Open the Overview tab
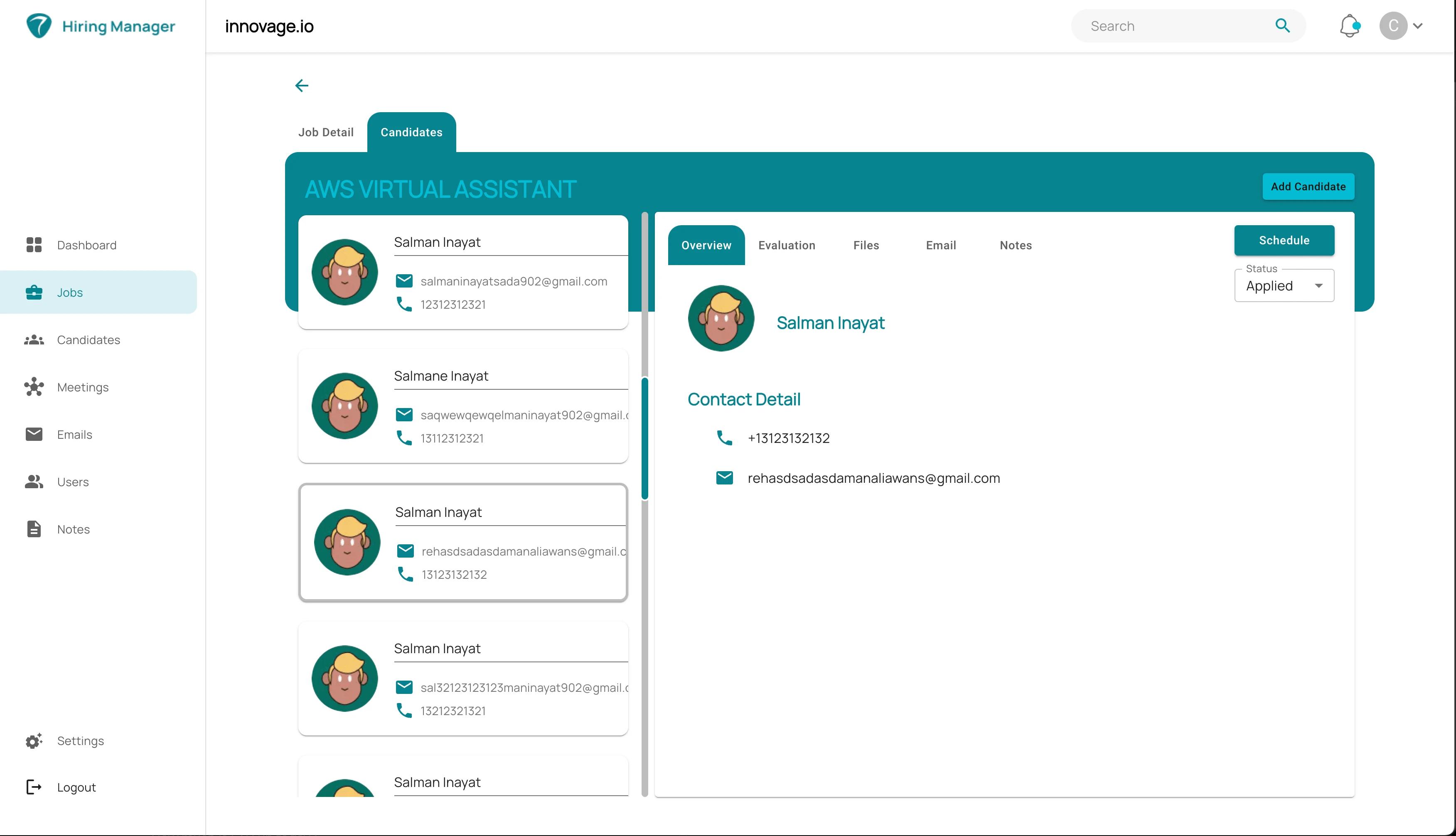 point(706,245)
